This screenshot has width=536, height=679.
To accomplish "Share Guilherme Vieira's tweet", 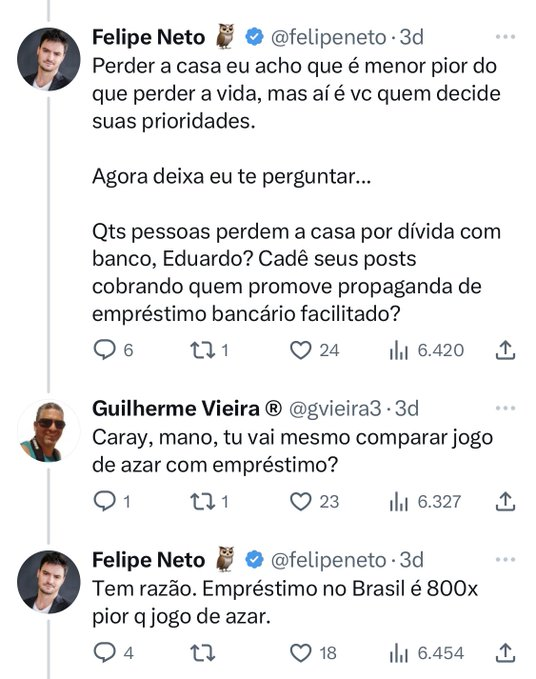I will (505, 501).
